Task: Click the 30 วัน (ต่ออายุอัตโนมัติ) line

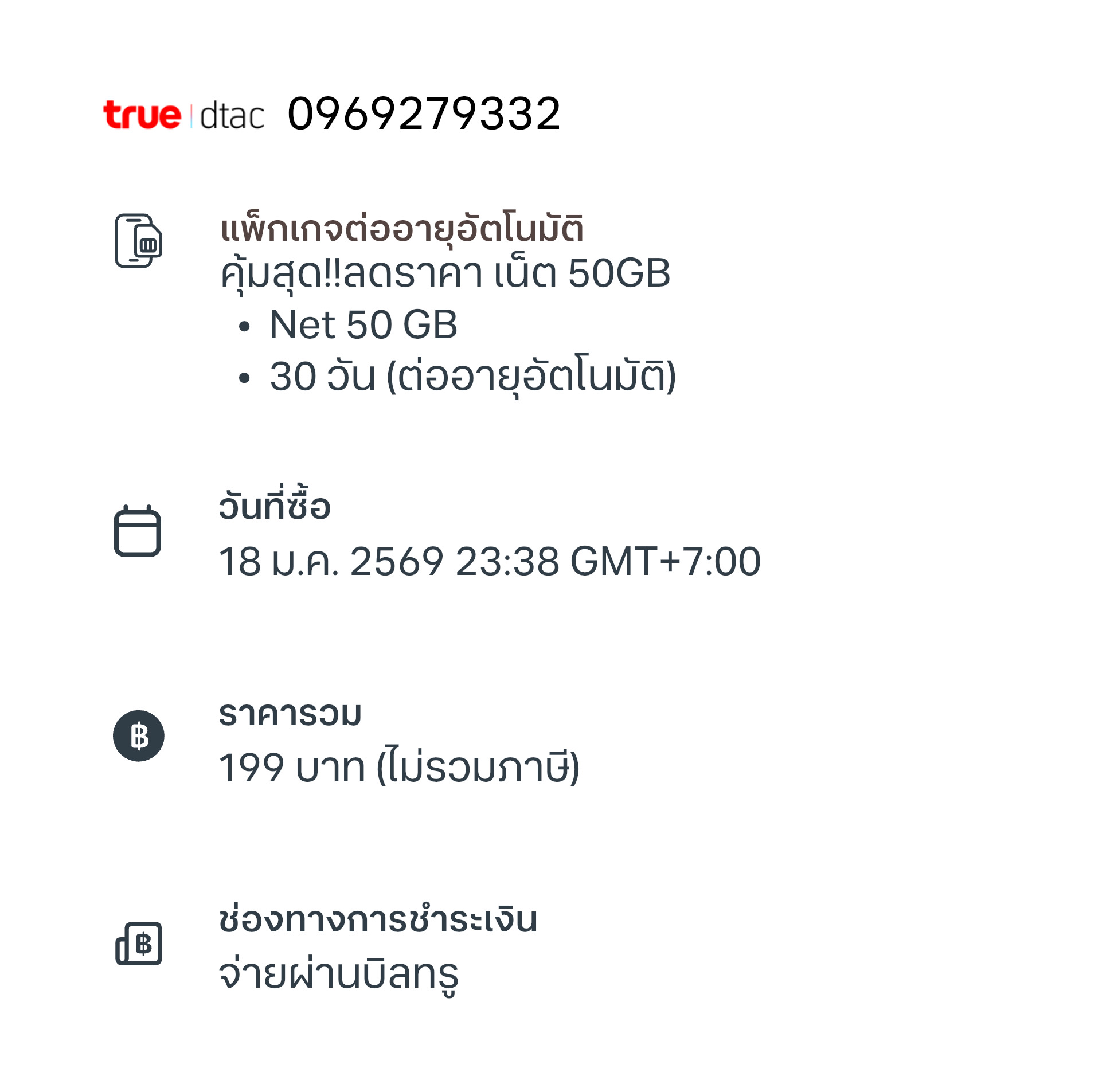Action: pos(472,377)
